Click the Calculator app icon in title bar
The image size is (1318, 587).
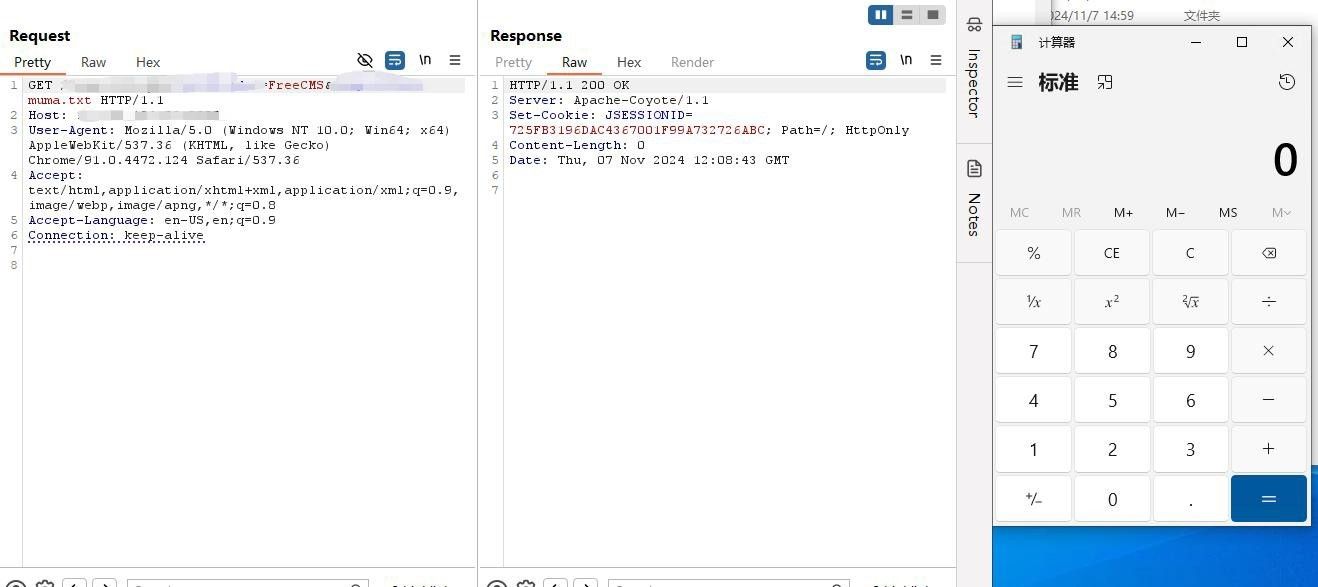1017,42
